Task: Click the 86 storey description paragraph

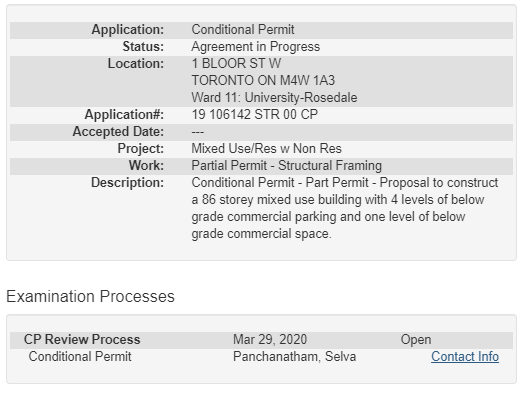Action: 345,208
